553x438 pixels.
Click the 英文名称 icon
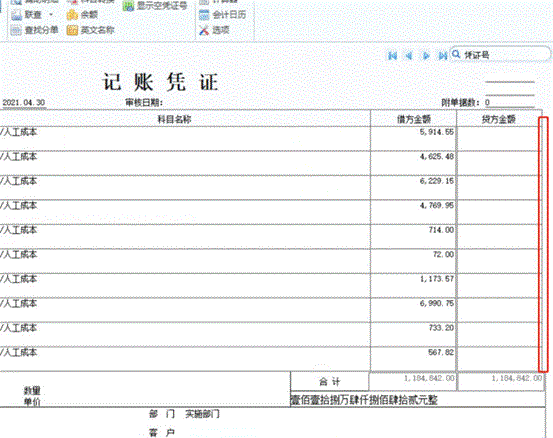(72, 30)
